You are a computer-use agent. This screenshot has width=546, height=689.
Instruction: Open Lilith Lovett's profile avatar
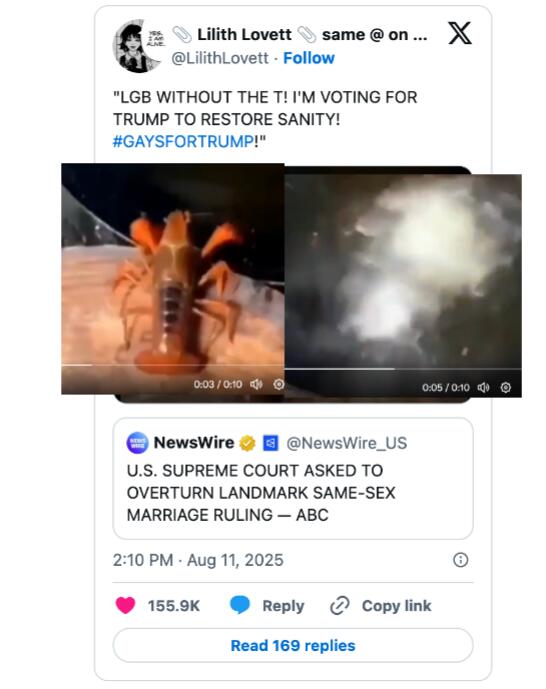click(139, 45)
